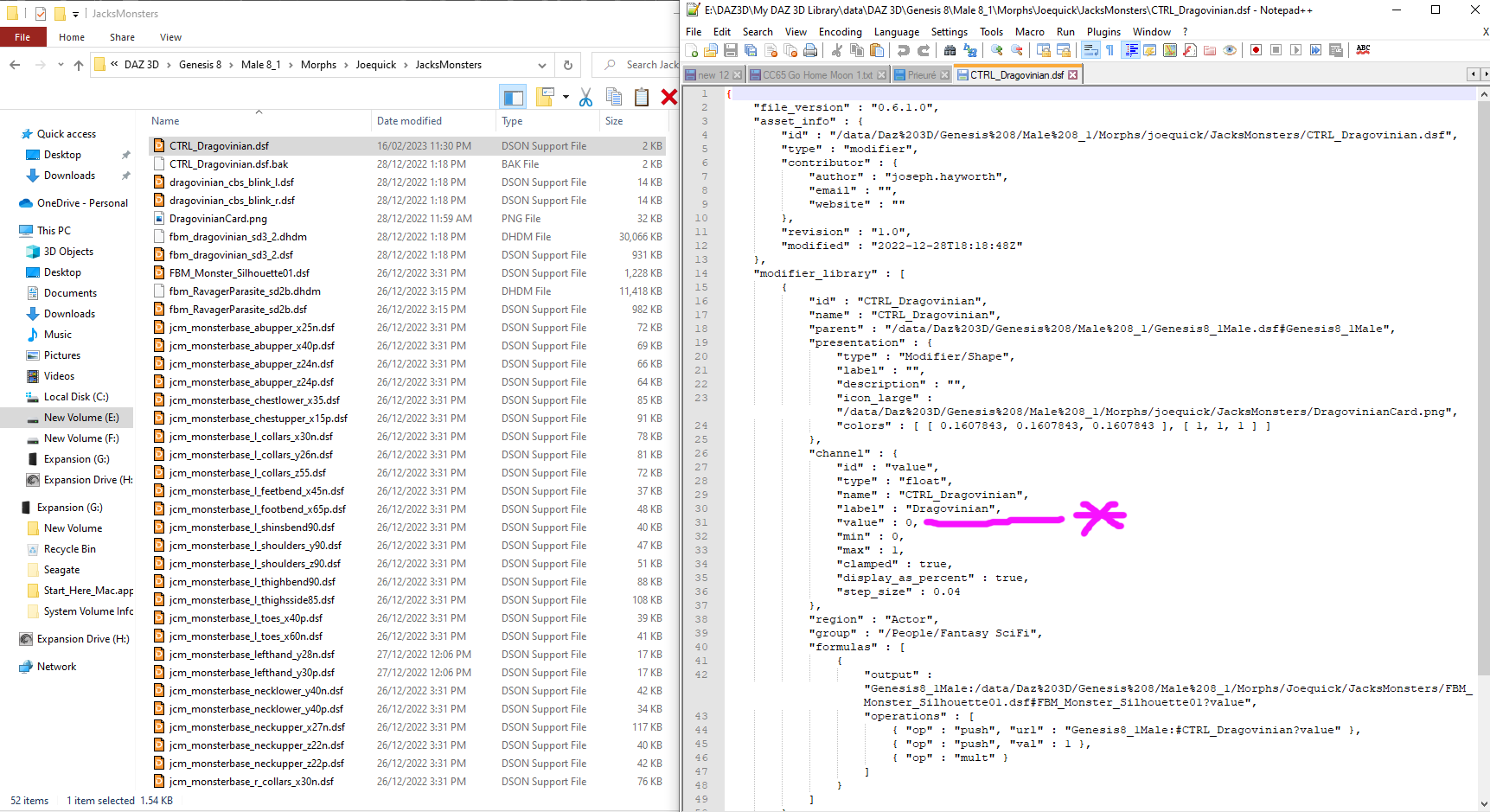Click the Save icon in Notepad++ toolbar

click(x=731, y=50)
